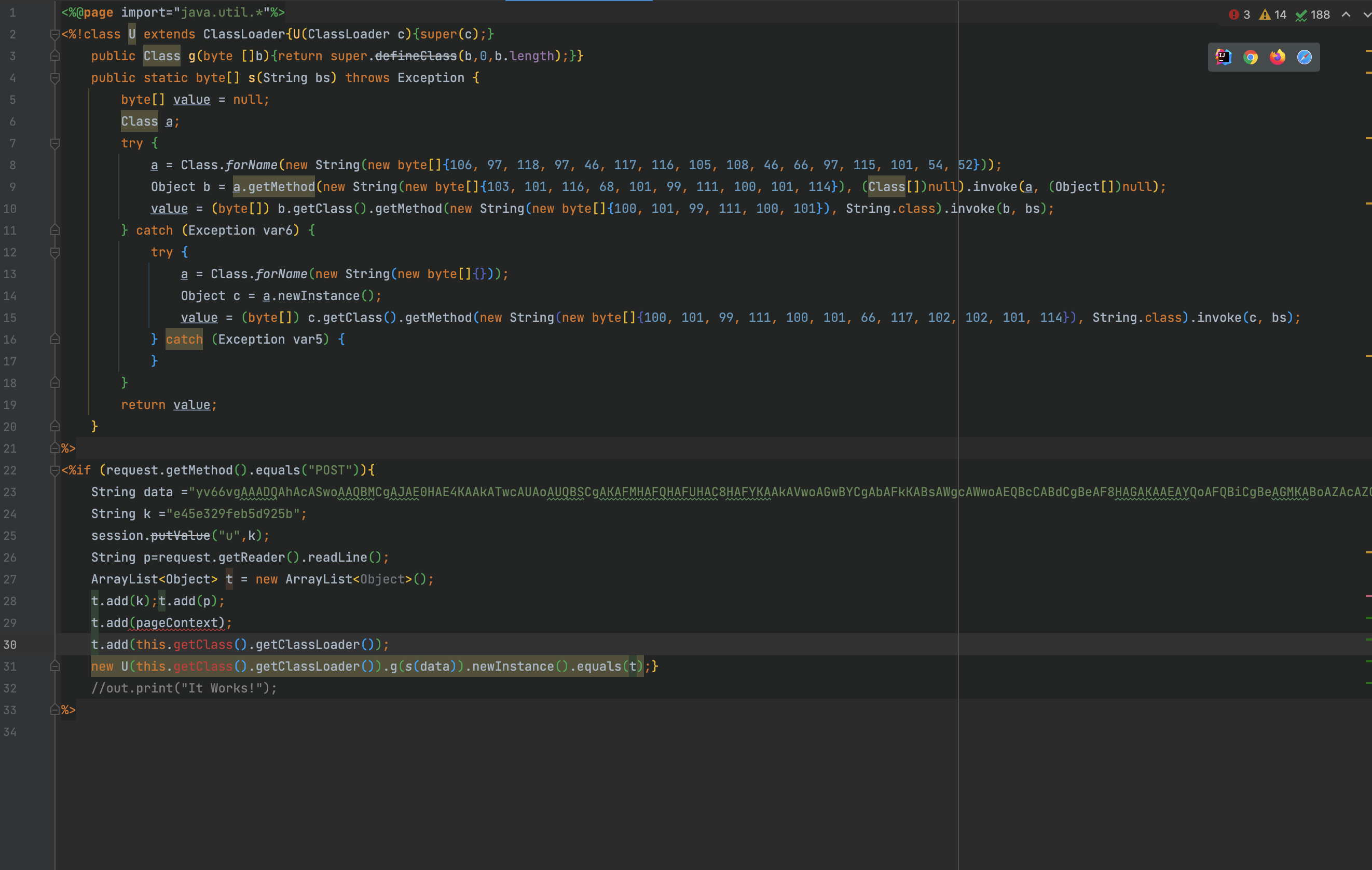Collapse the method s fold marker on line 4
This screenshot has width=1372, height=870.
(54, 78)
